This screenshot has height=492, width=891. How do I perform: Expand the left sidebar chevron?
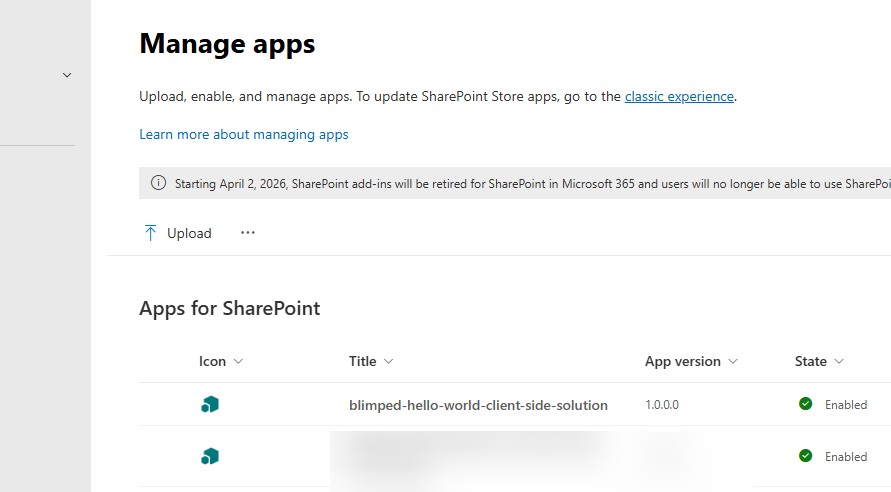(67, 75)
